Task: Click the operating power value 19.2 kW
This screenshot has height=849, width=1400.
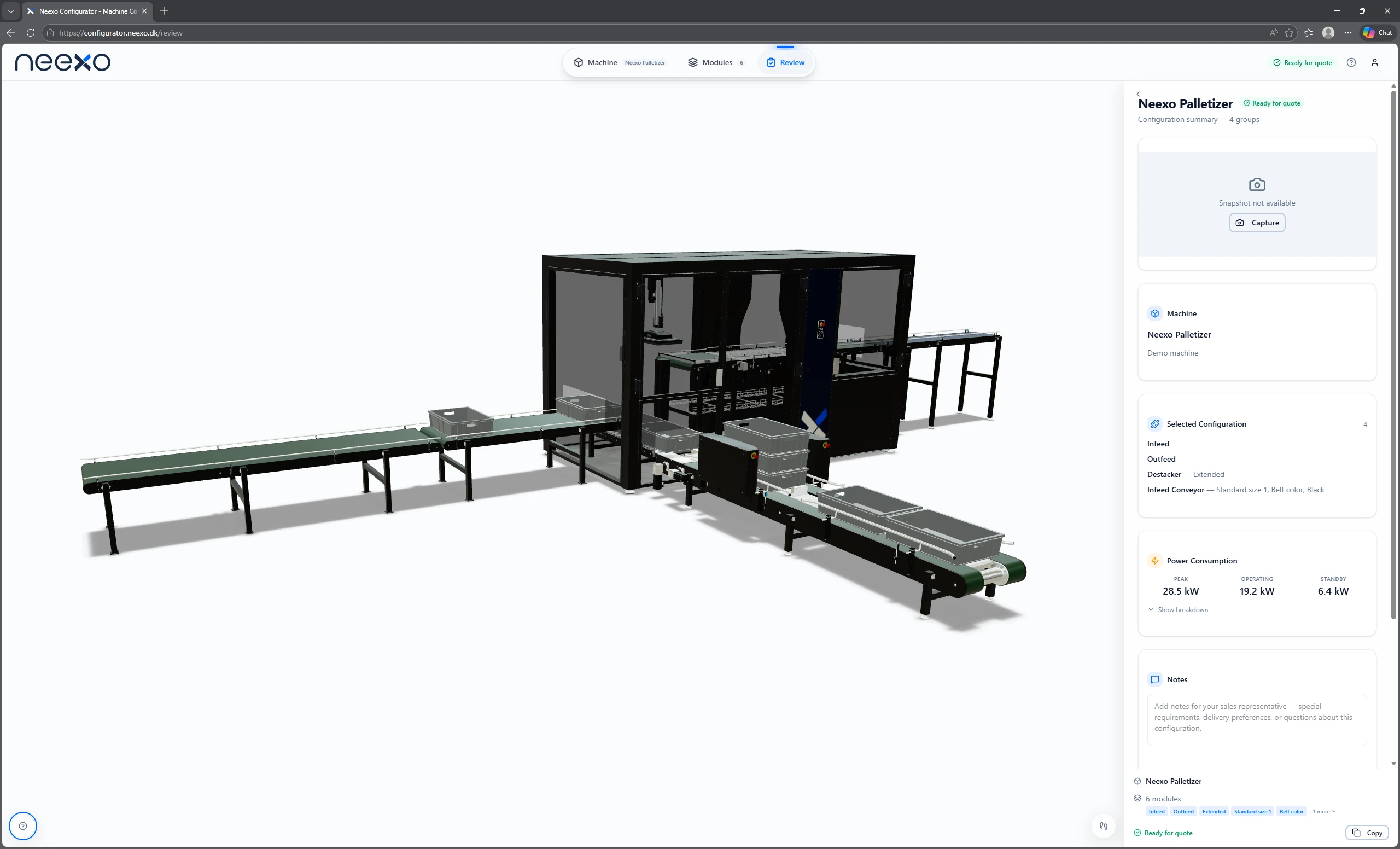Action: (1257, 591)
